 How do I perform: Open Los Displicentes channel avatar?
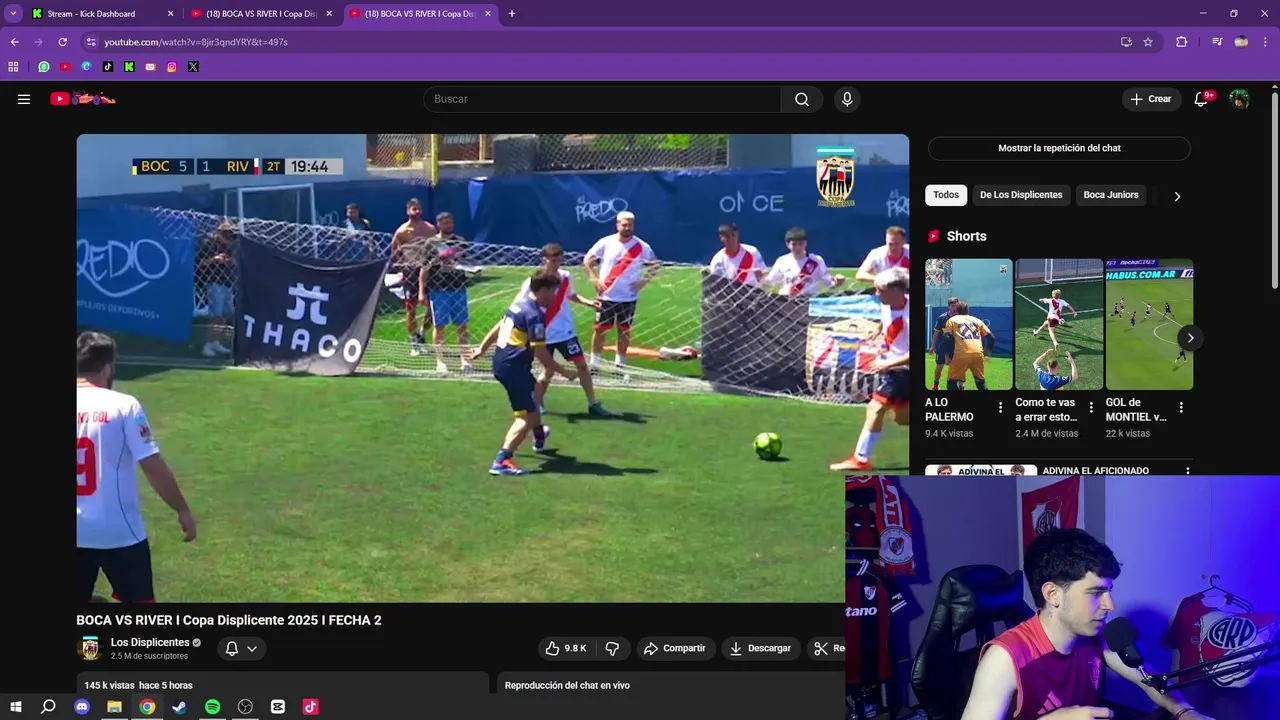click(91, 648)
